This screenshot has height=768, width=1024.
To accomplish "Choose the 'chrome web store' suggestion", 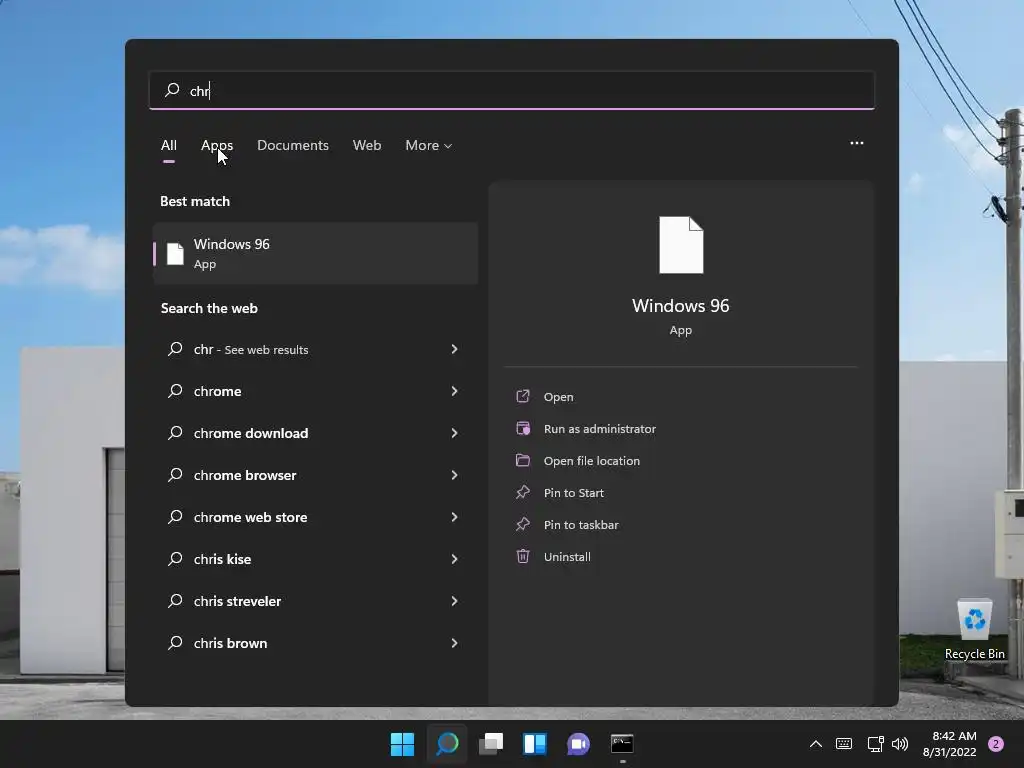I will pos(315,517).
